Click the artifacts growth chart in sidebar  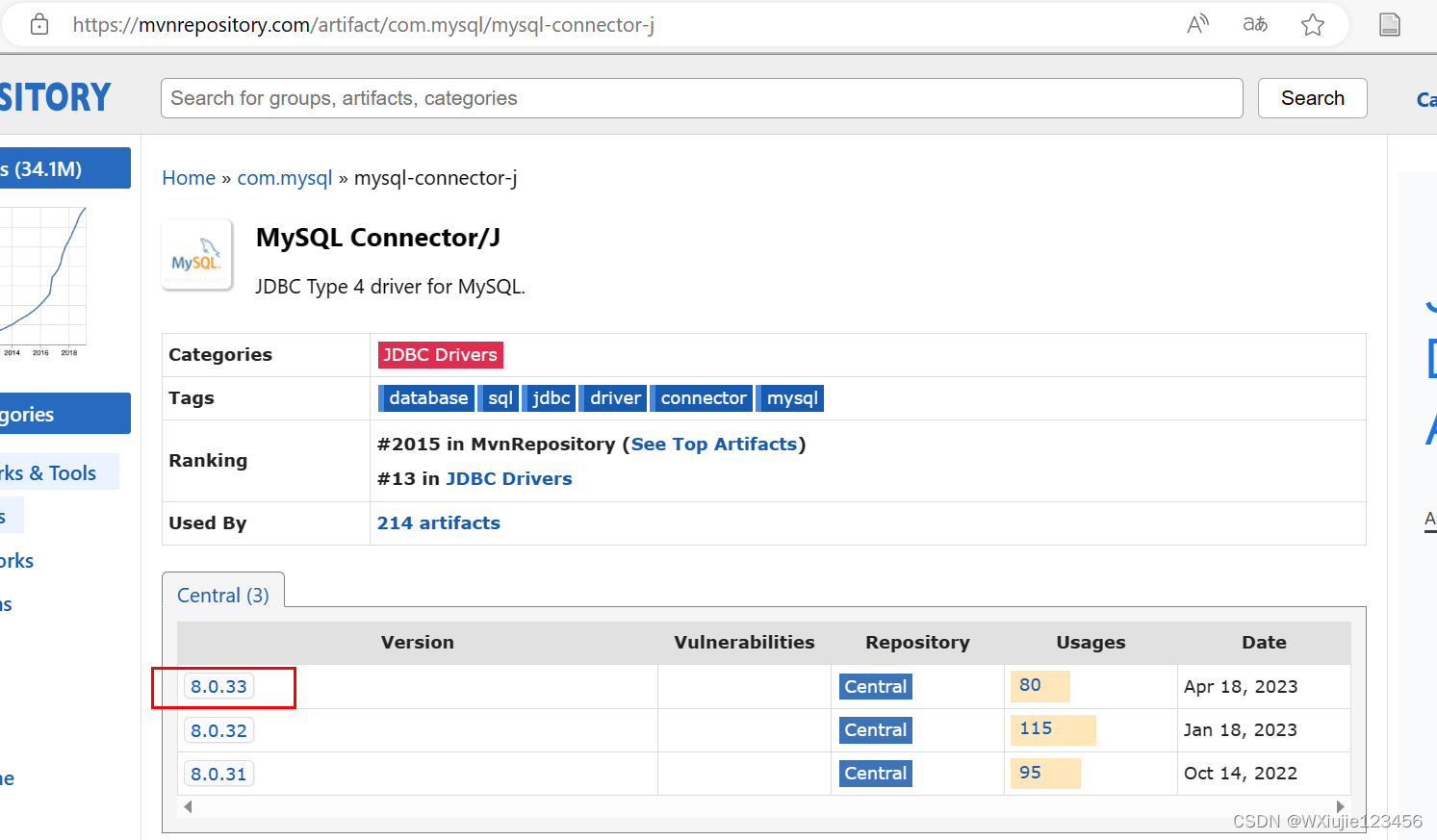click(43, 281)
